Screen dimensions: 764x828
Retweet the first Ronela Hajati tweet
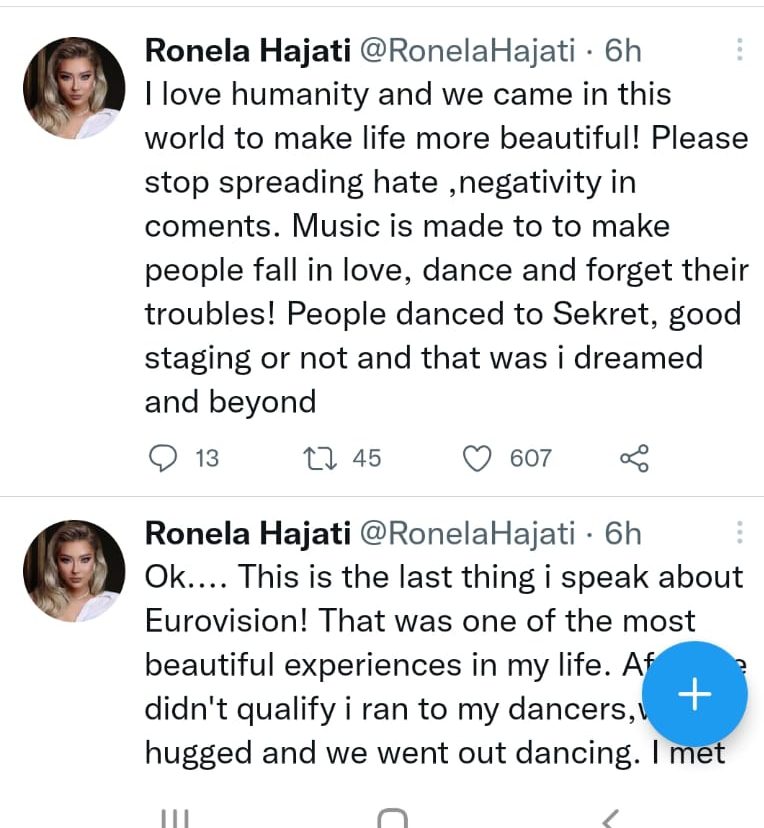(319, 458)
